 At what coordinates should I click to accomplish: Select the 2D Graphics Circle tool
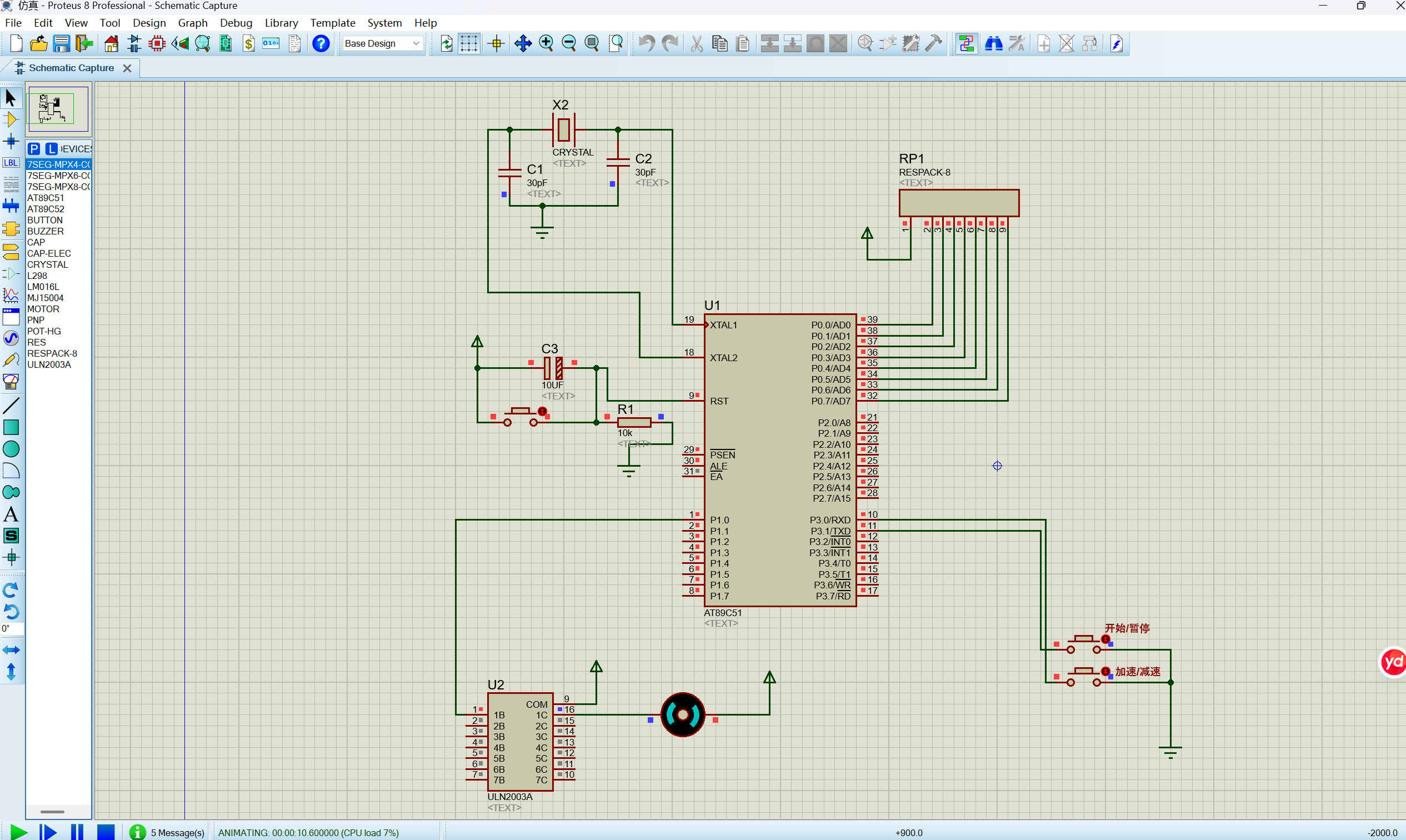tap(11, 449)
